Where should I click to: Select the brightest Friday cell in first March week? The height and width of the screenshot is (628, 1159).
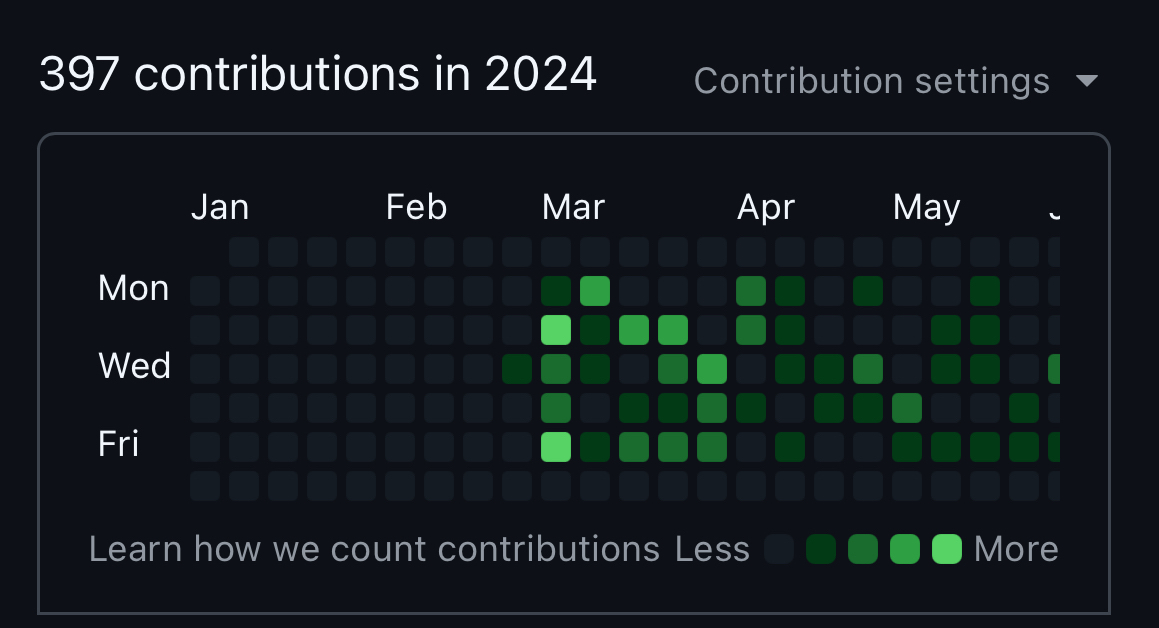point(556,446)
